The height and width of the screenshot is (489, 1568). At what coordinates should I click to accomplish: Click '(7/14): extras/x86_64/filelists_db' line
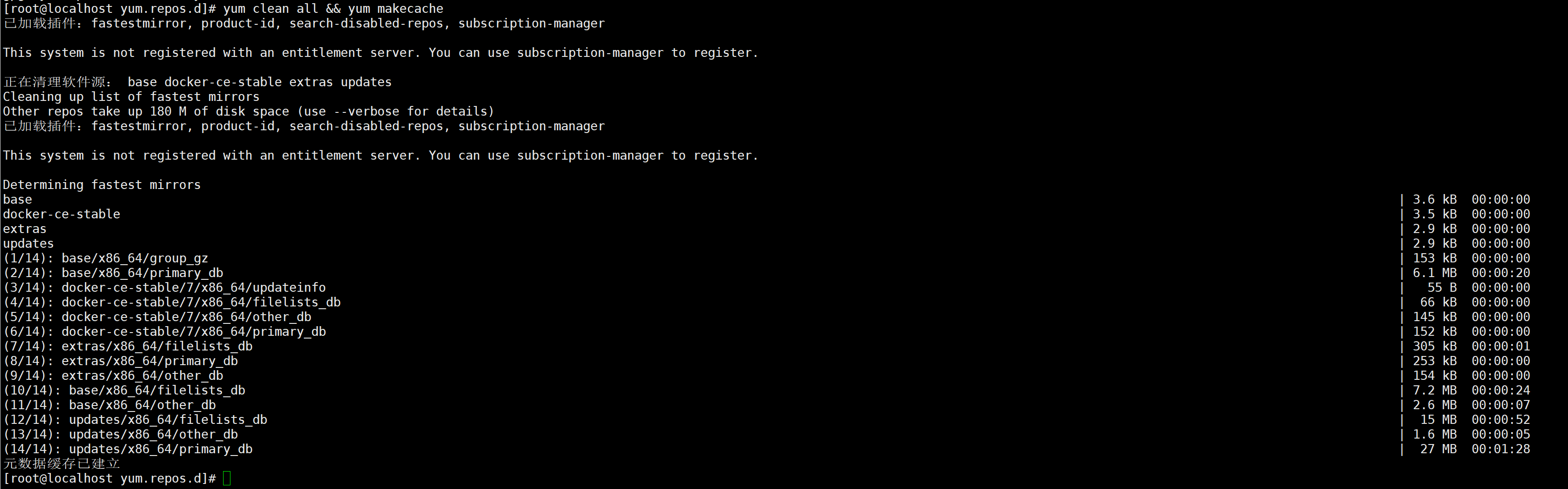128,346
